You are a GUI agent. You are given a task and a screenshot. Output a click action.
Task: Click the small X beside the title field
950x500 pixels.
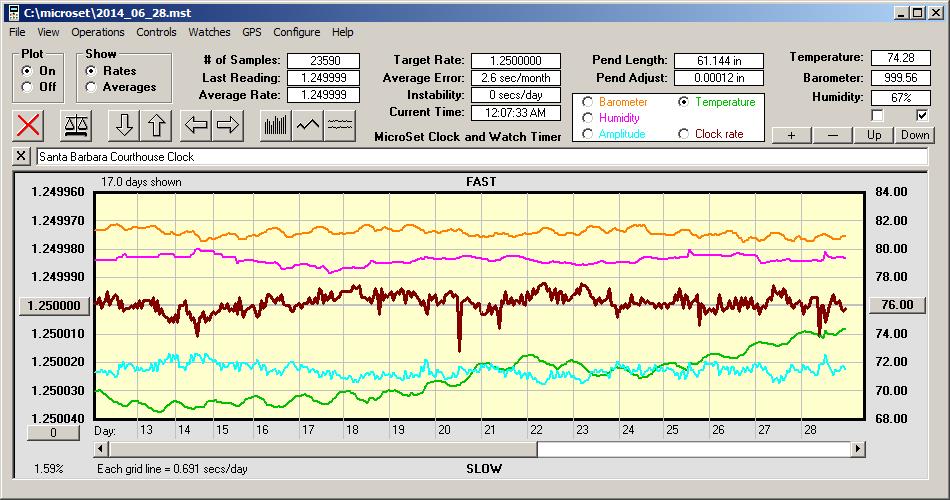coord(21,156)
